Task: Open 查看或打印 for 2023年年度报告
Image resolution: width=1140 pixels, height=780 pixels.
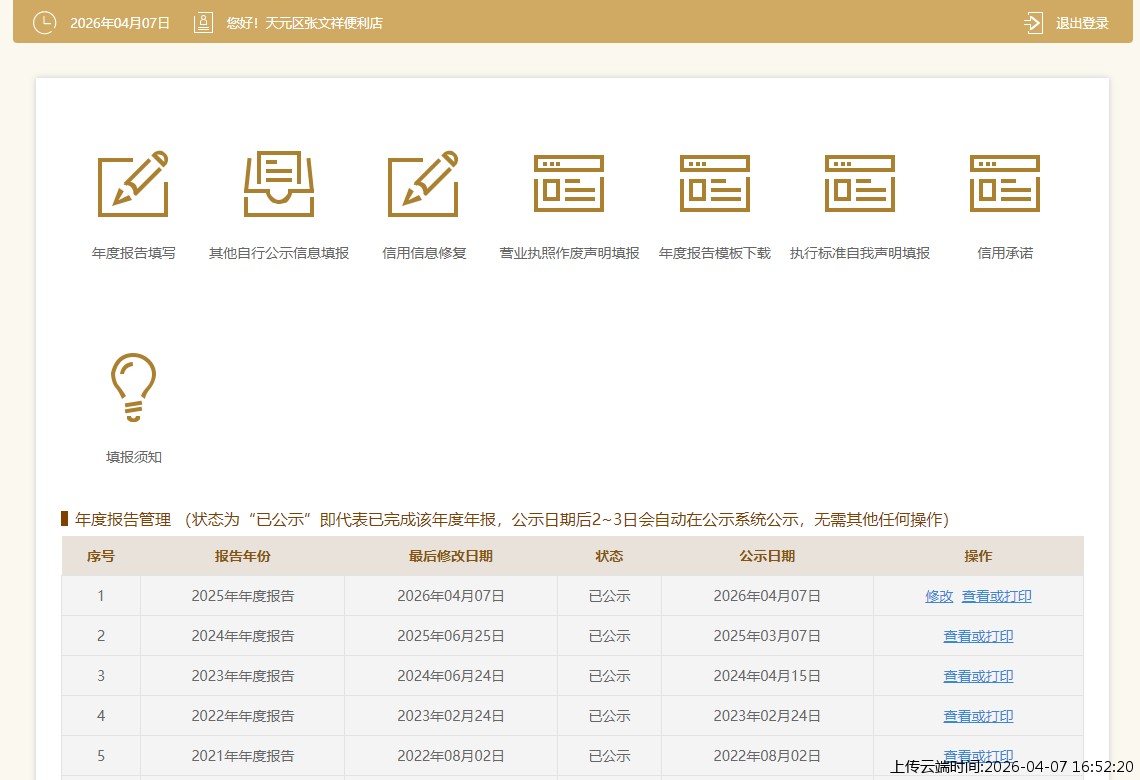Action: tap(978, 676)
